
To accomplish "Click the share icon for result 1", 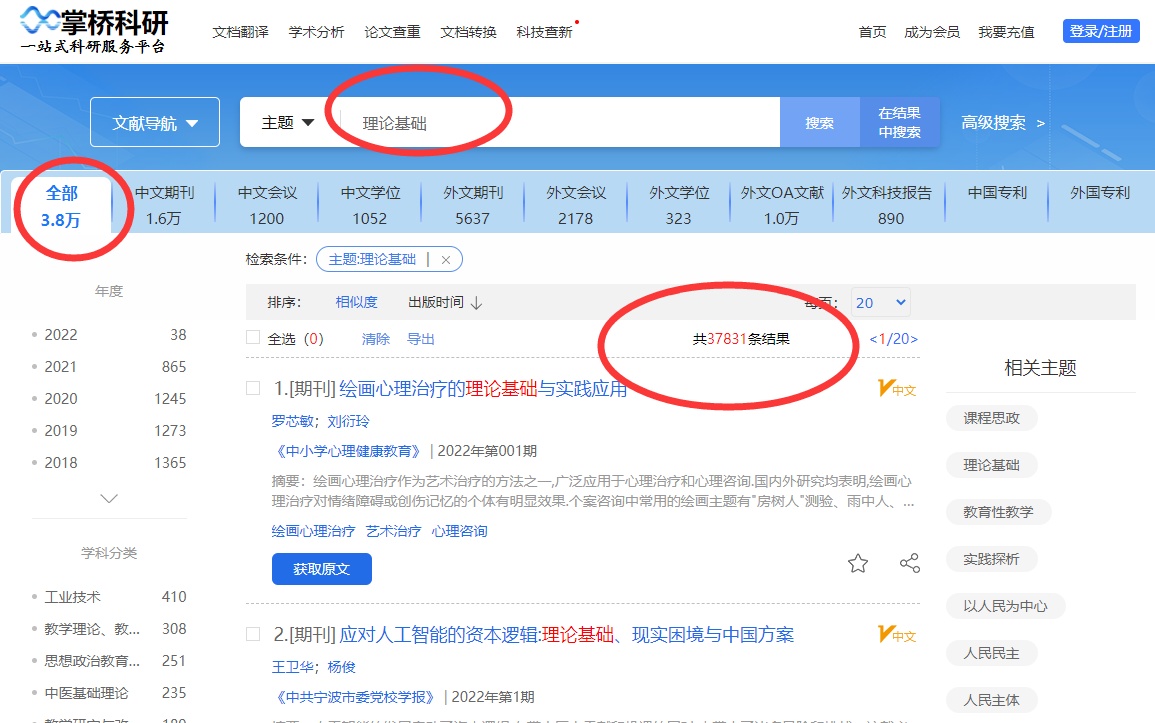I will [909, 563].
